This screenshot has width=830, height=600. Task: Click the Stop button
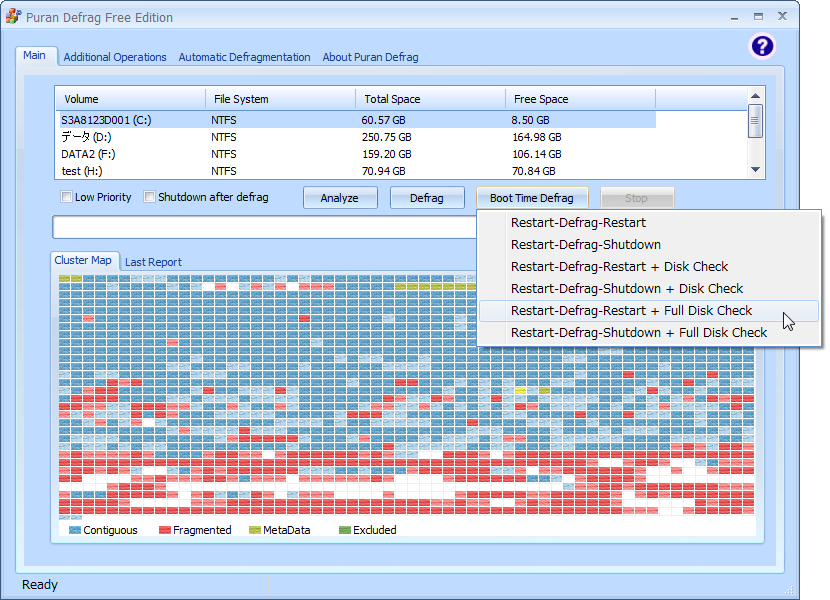coord(636,198)
